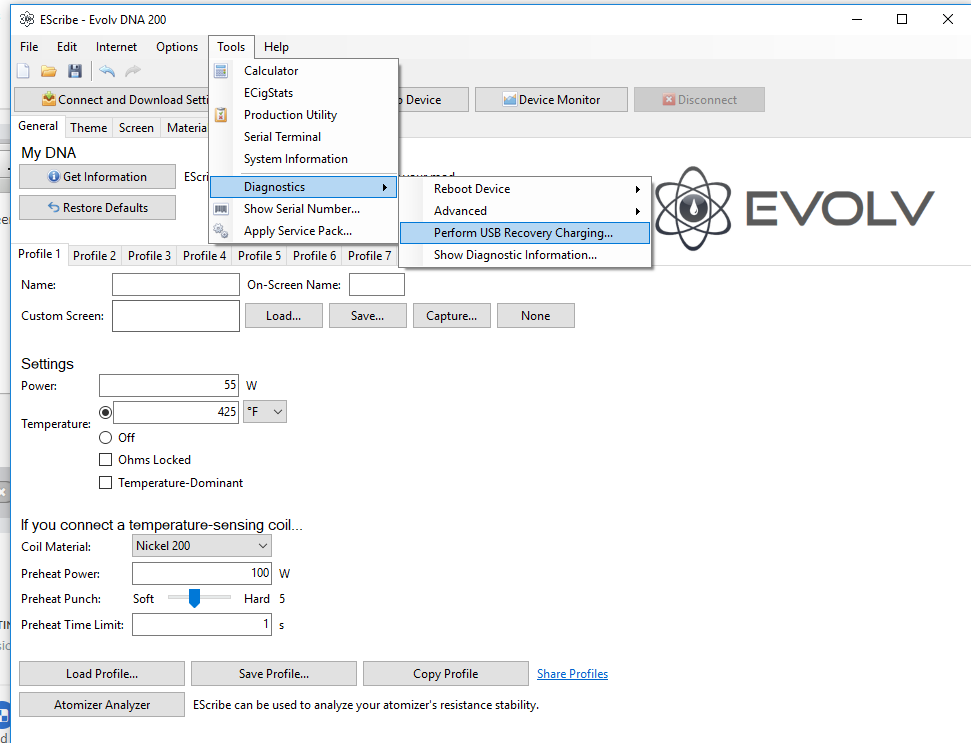Click the Redo arrow icon

[132, 71]
